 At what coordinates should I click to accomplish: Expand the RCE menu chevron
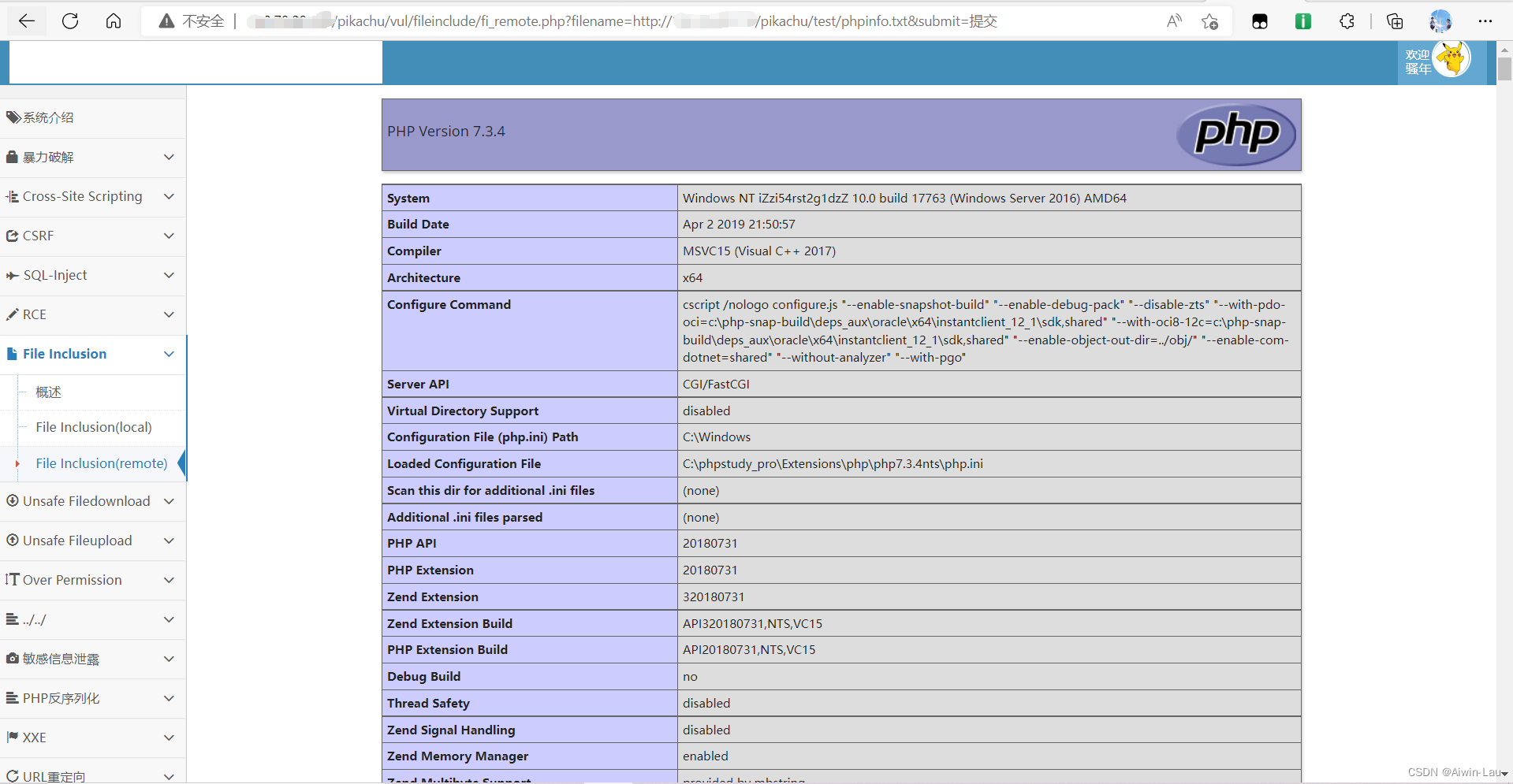pyautogui.click(x=169, y=314)
